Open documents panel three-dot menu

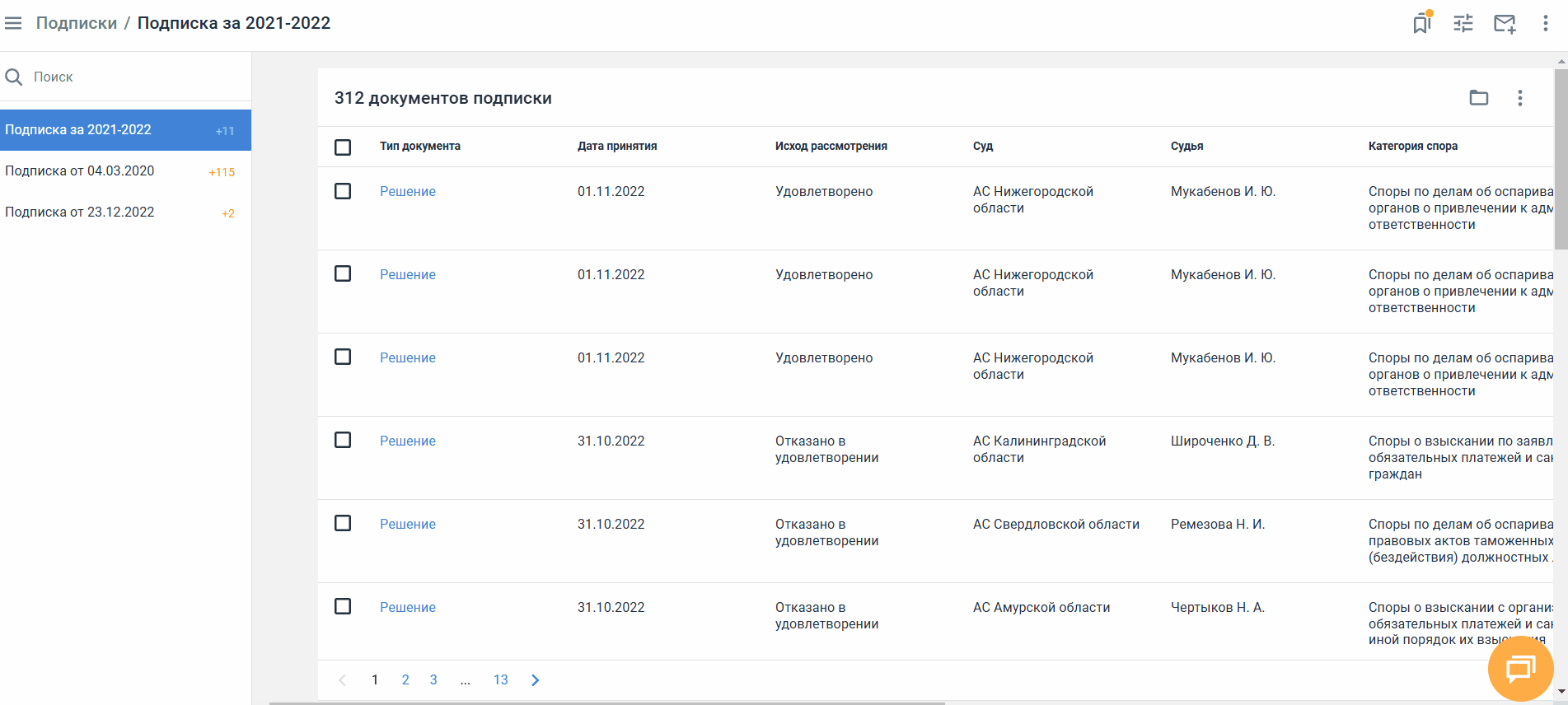click(1520, 98)
